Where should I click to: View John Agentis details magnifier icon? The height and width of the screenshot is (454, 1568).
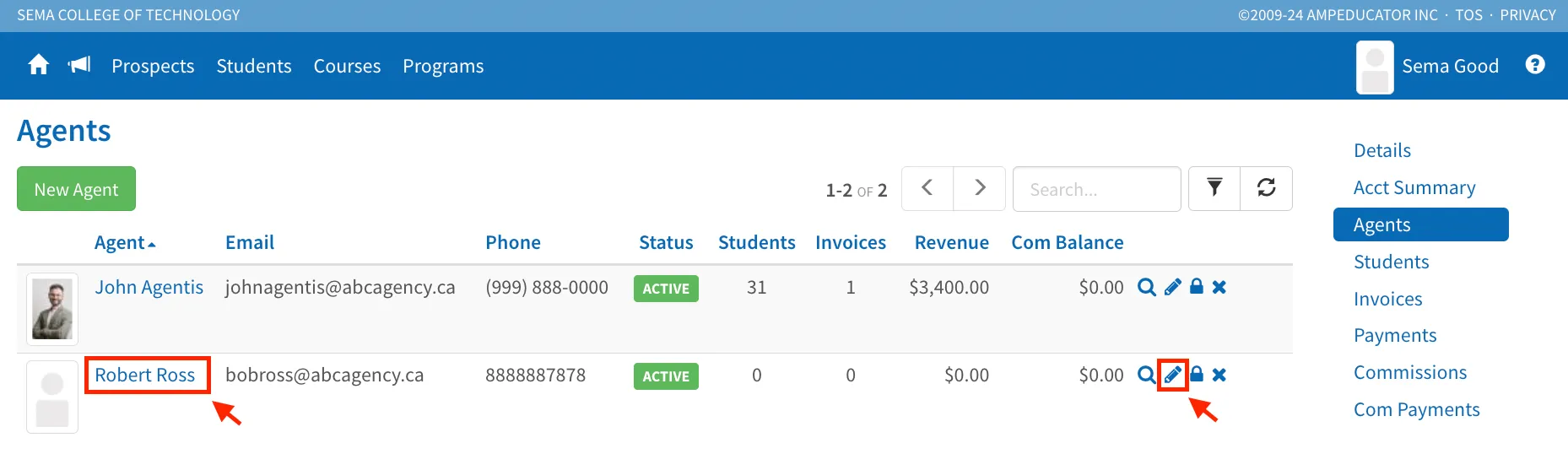pyautogui.click(x=1146, y=288)
